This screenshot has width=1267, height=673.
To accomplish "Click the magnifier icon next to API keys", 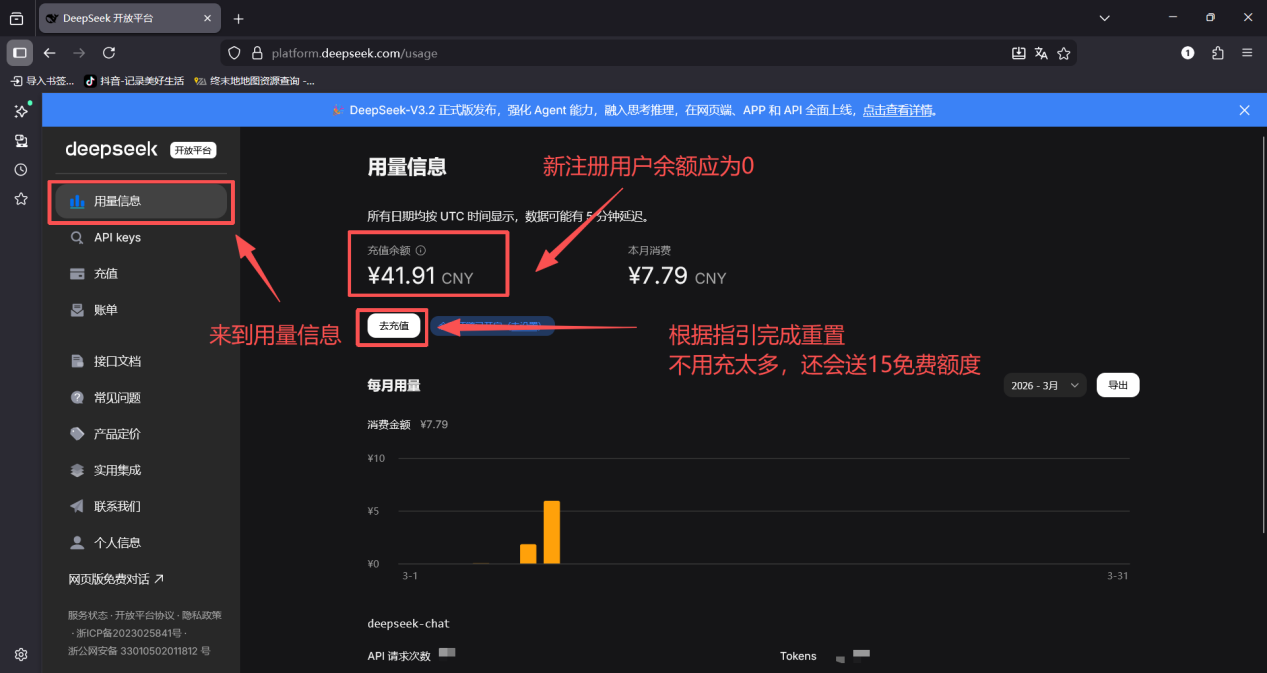I will tap(77, 238).
